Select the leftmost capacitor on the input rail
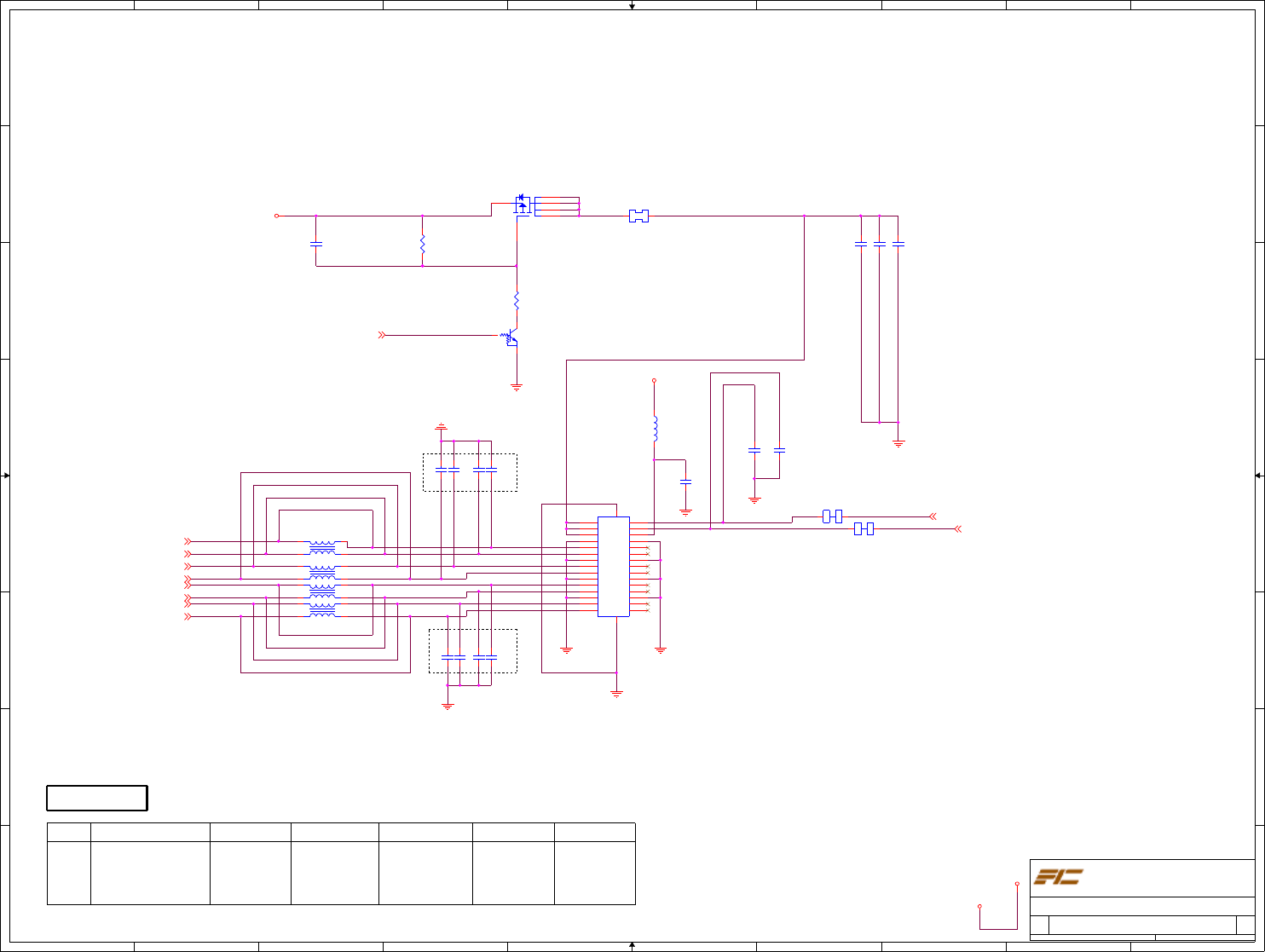The width and height of the screenshot is (1265, 952). 316,244
